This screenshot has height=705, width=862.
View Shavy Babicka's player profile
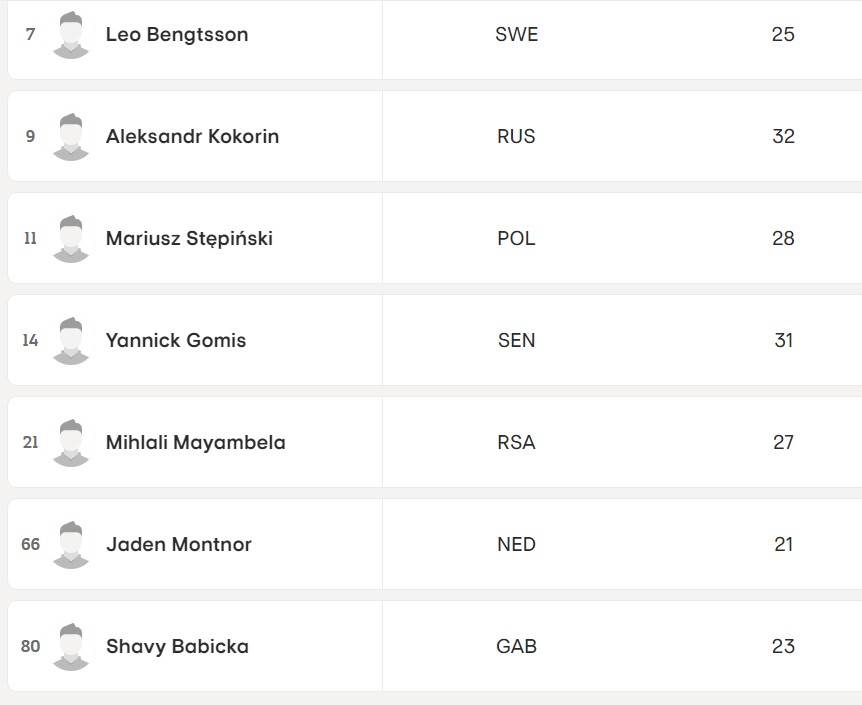177,647
